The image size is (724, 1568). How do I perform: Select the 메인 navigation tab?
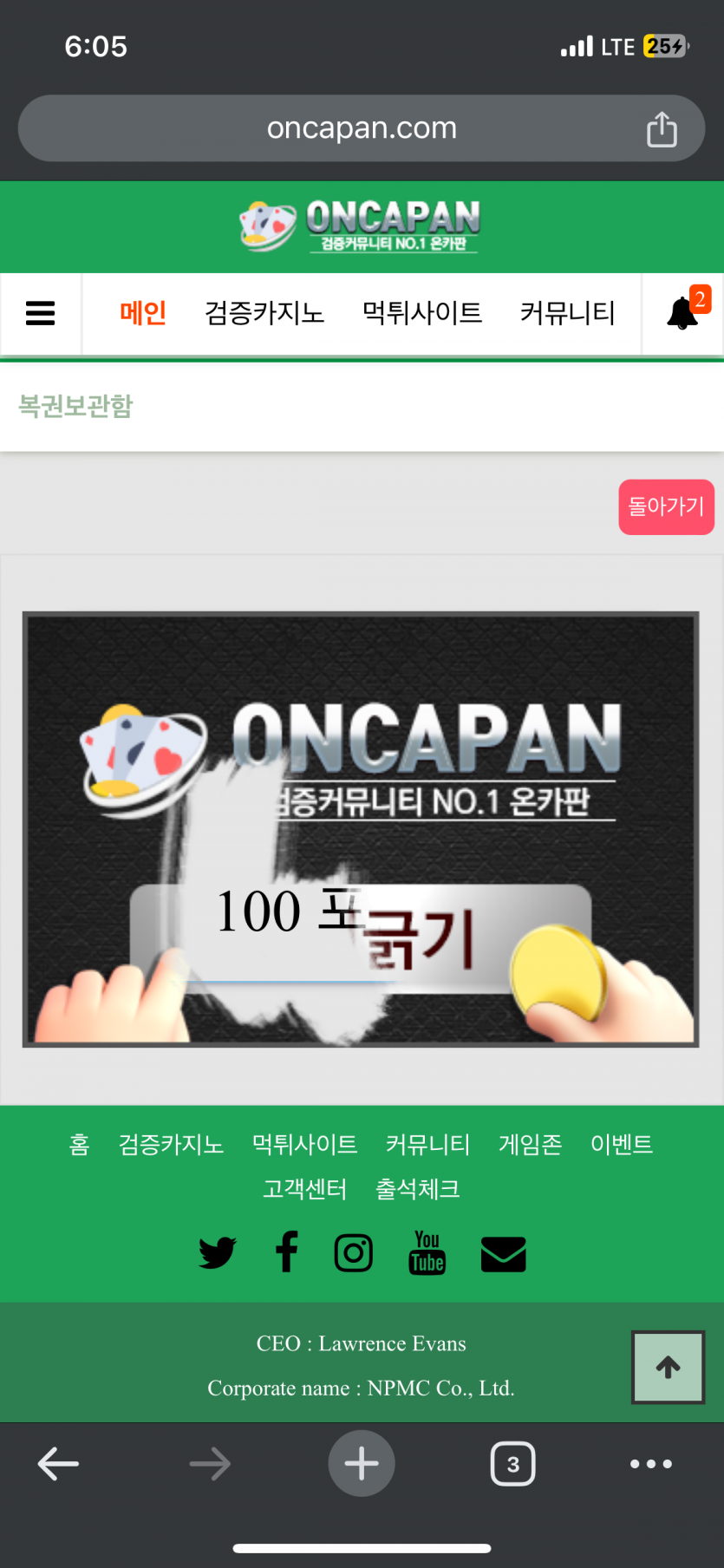(x=143, y=313)
